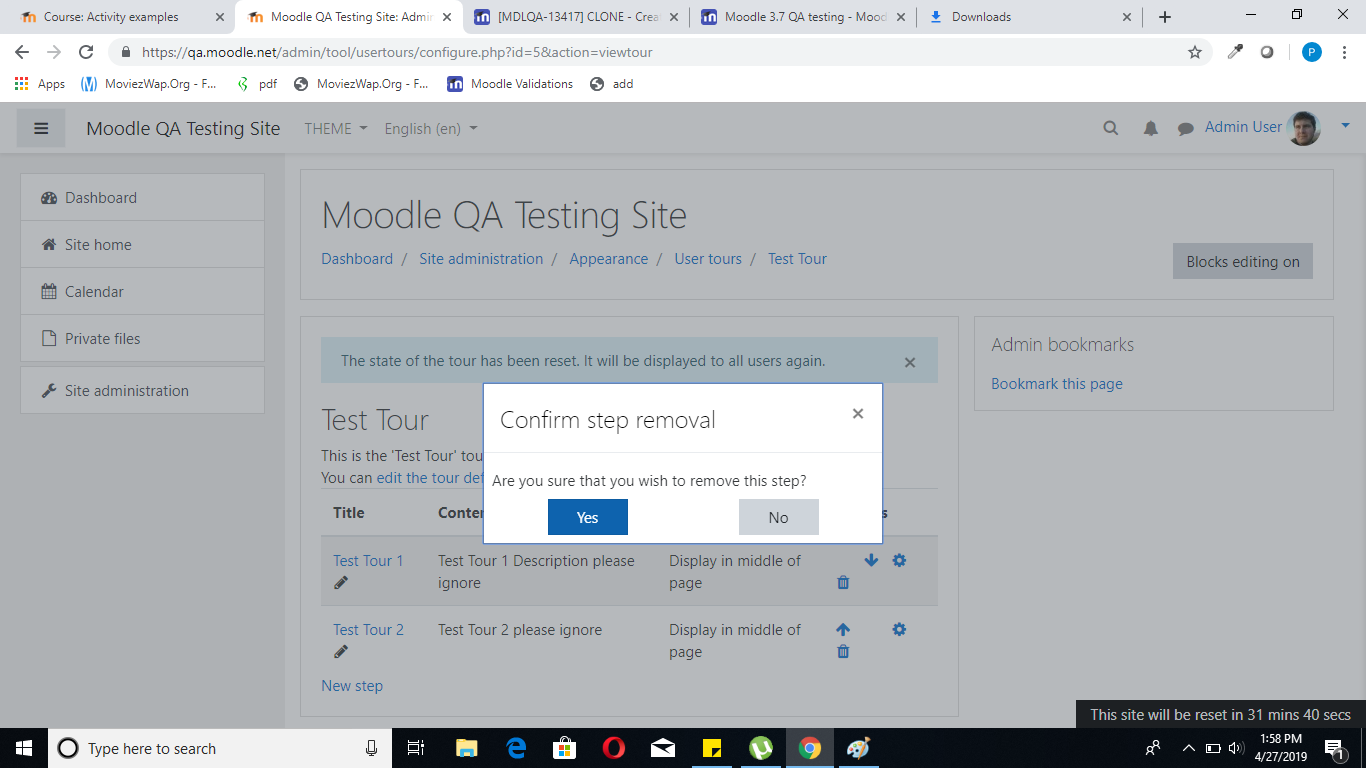This screenshot has height=768, width=1366.
Task: Open the Test Tour 2 step link
Action: coord(368,629)
